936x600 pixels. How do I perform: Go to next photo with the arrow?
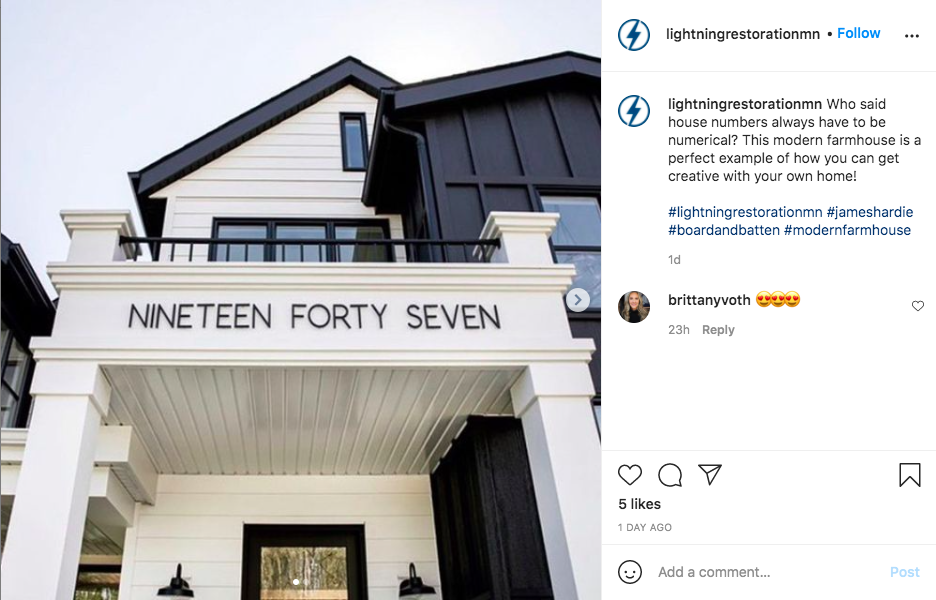[x=578, y=300]
